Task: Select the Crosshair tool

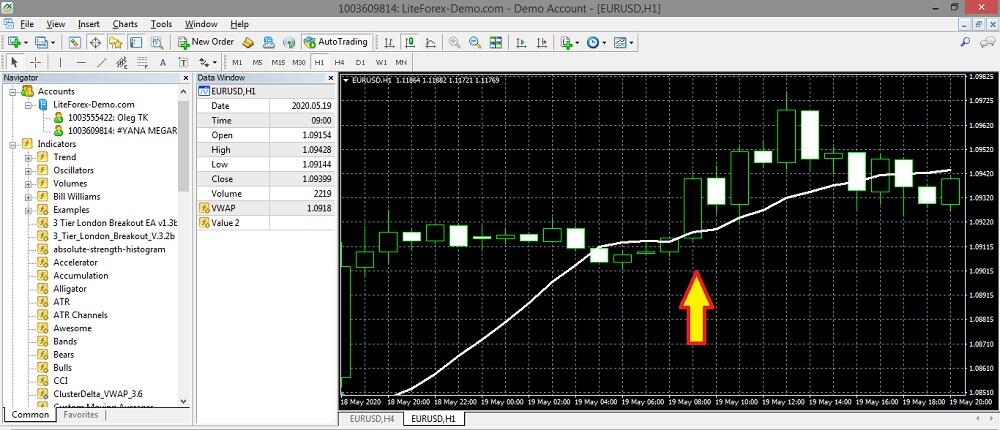Action: pyautogui.click(x=36, y=63)
